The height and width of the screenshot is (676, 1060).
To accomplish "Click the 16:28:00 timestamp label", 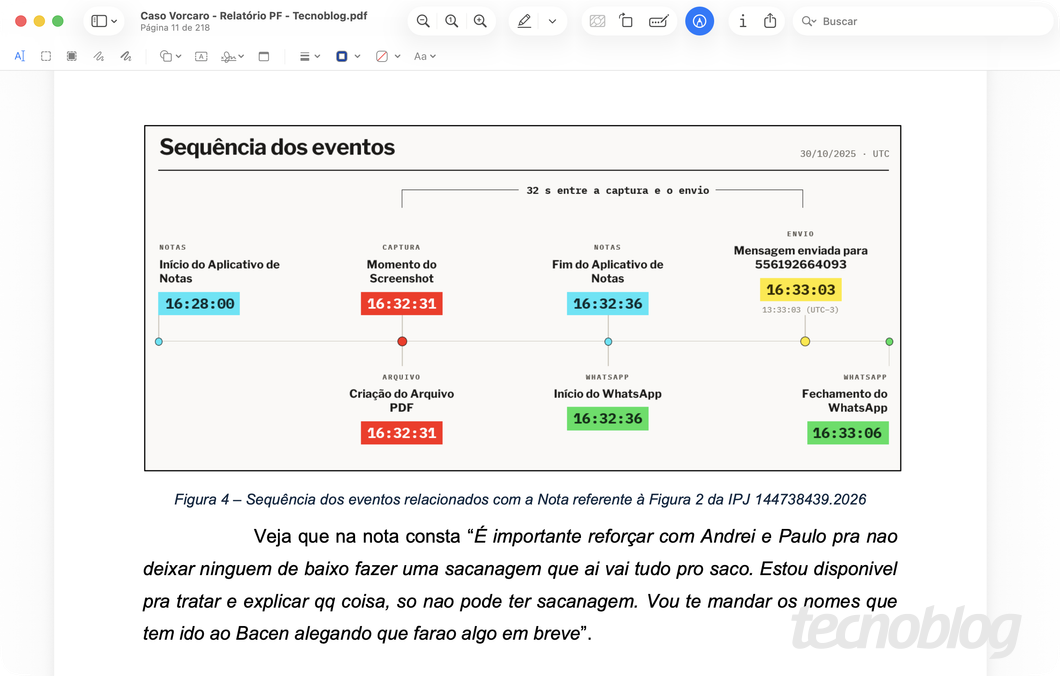I will (199, 304).
